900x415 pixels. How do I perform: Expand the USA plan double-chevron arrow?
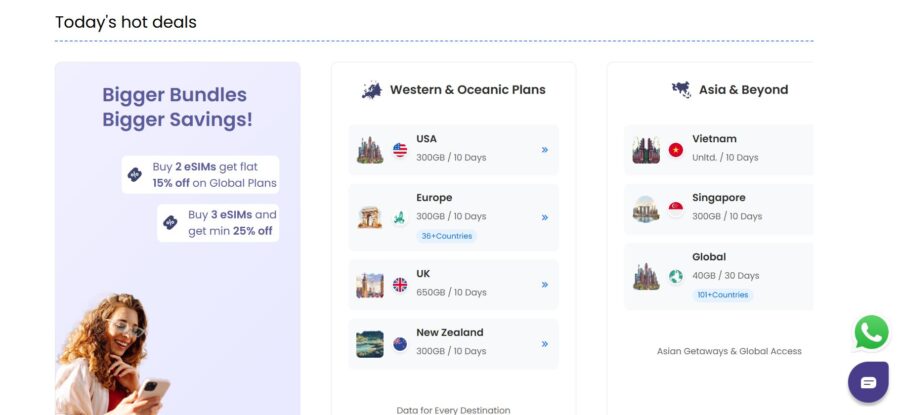[545, 150]
